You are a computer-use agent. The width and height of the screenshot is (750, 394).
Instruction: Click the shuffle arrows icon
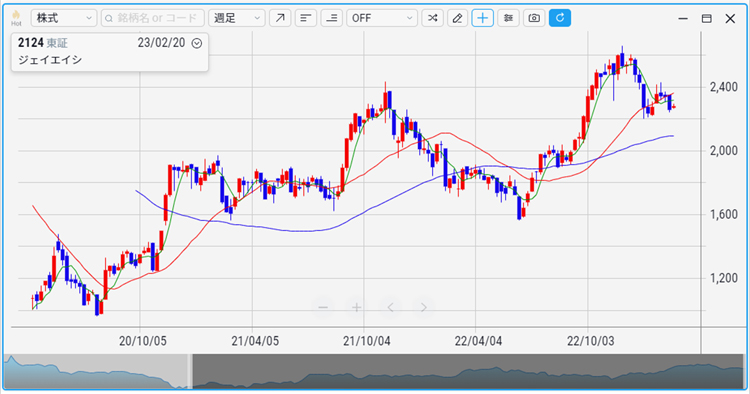(432, 18)
